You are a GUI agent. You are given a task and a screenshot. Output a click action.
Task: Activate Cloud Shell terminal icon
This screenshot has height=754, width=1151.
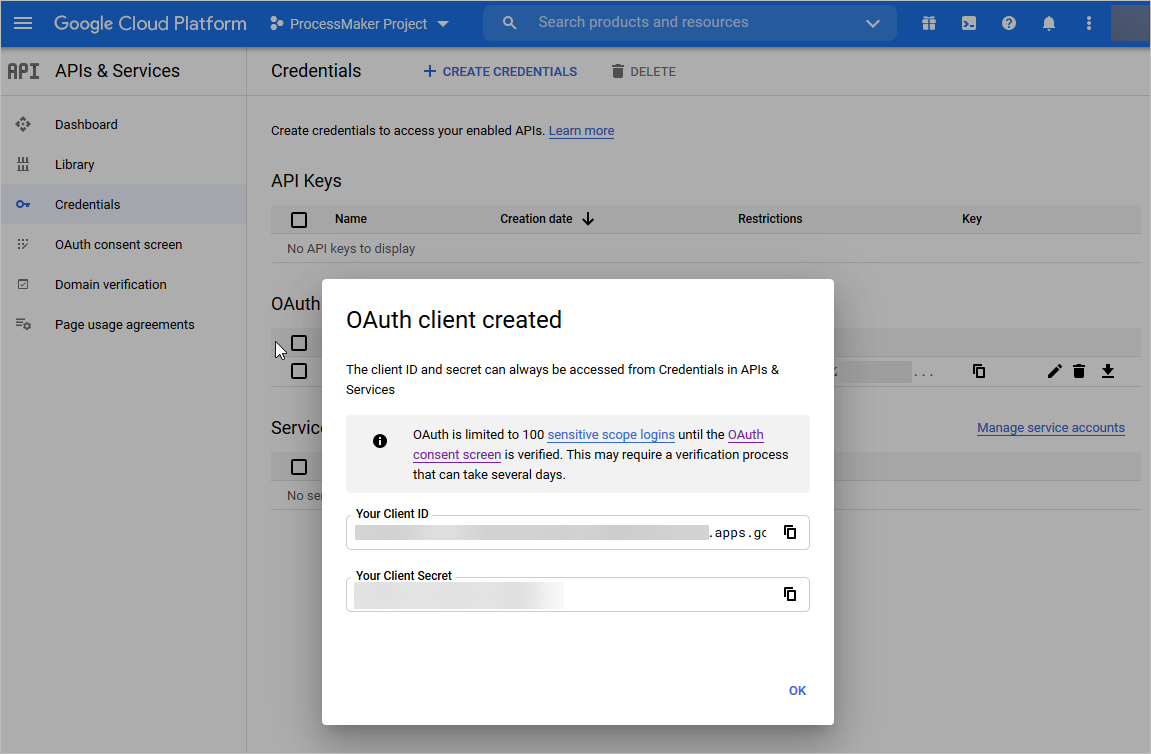pyautogui.click(x=969, y=23)
